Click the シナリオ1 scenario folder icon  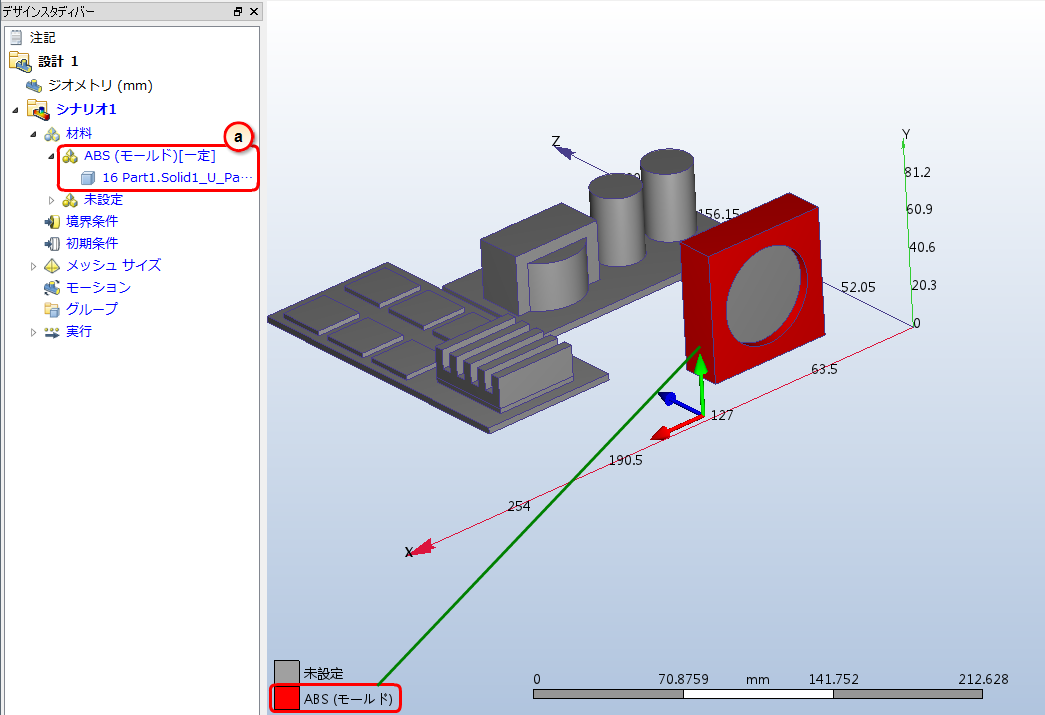click(x=38, y=109)
